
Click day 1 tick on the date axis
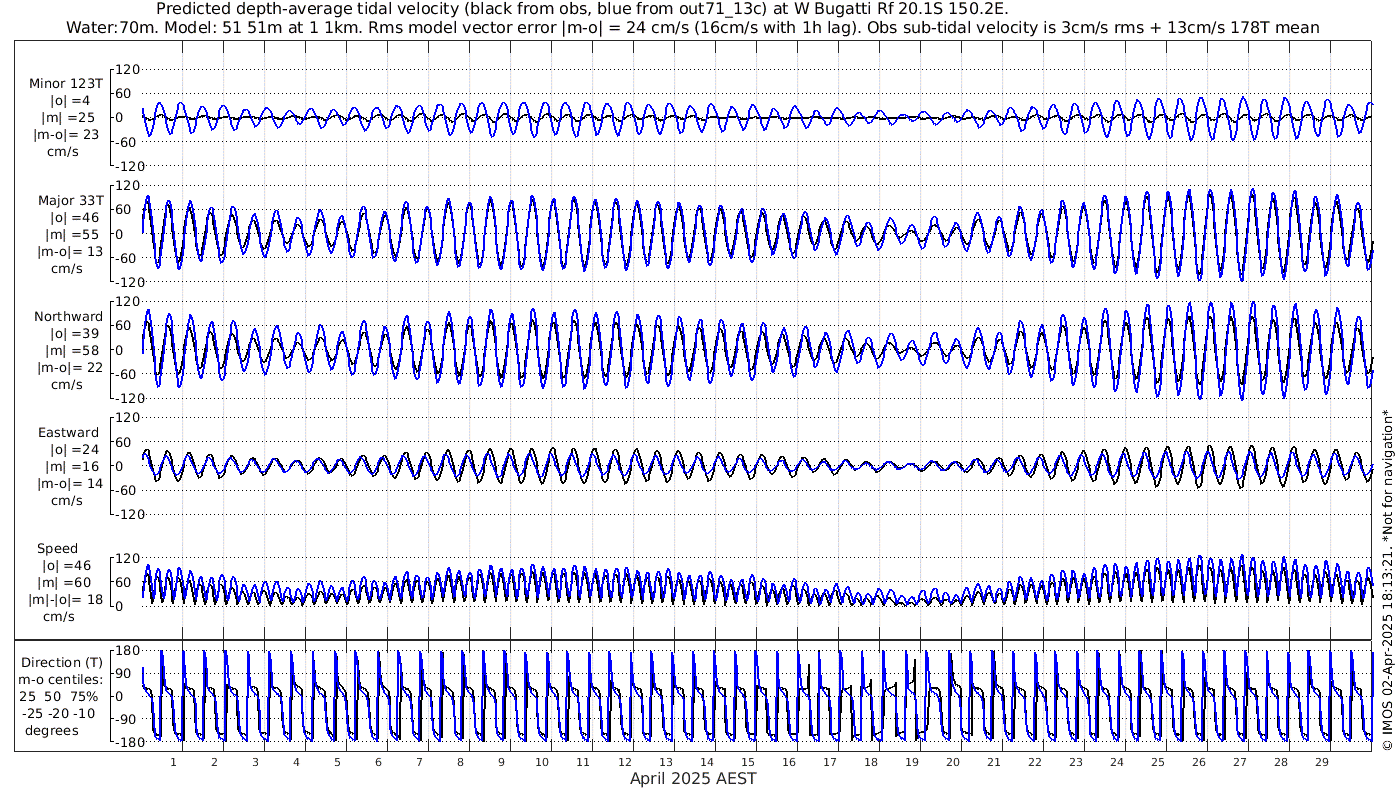pos(173,762)
